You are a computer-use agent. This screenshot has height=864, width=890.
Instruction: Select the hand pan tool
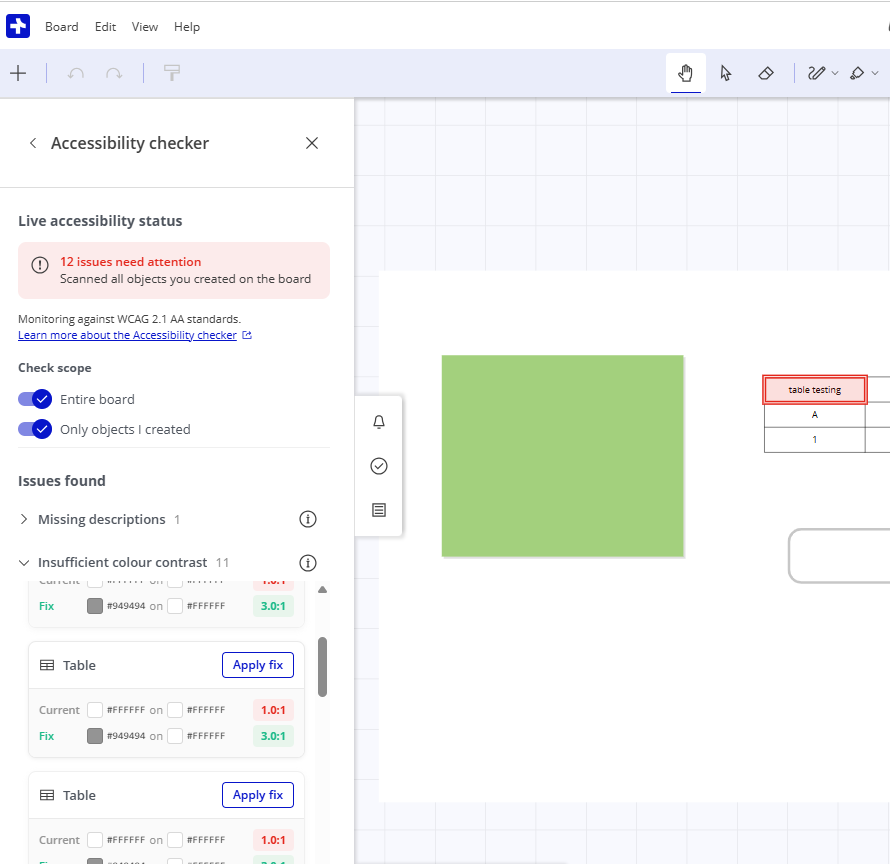tap(686, 73)
